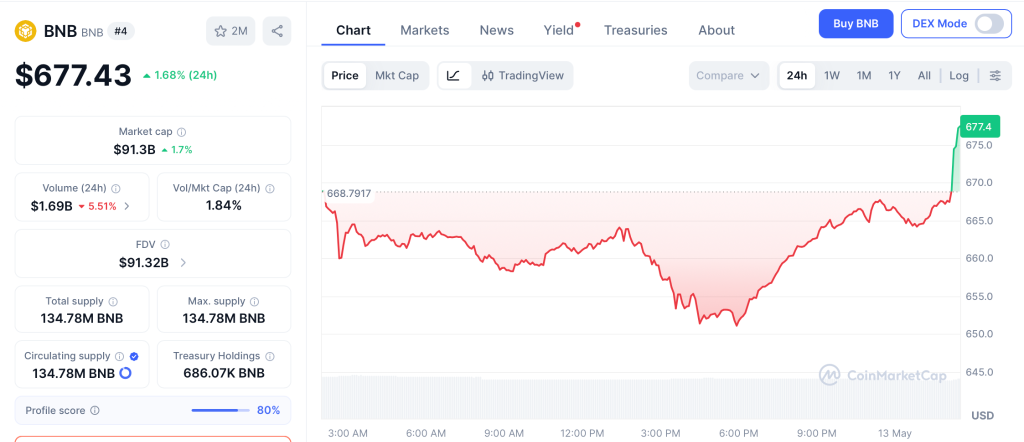
Task: Switch to TradingView candlestick view
Action: [522, 76]
